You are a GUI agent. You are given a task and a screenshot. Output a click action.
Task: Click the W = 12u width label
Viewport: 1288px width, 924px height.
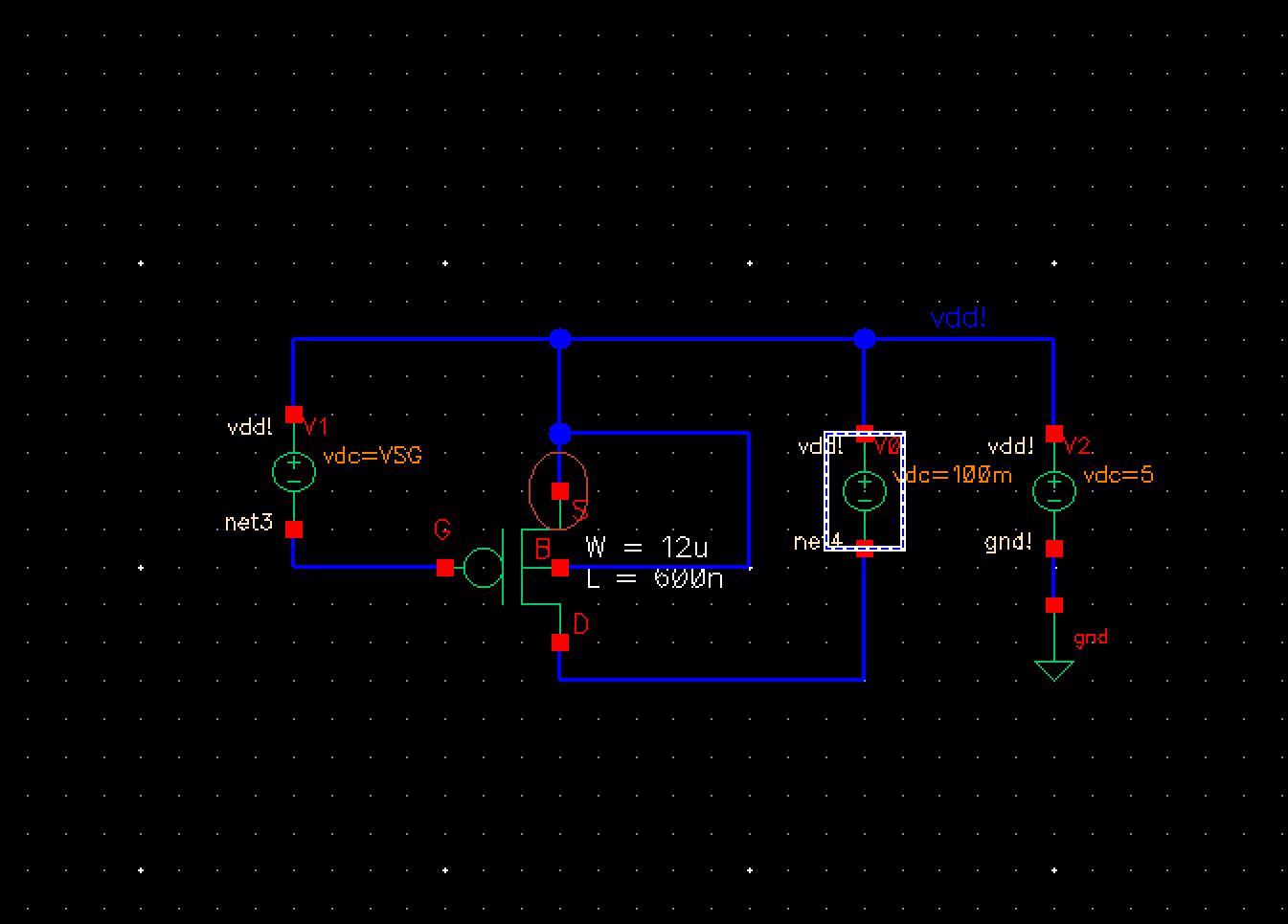647,547
